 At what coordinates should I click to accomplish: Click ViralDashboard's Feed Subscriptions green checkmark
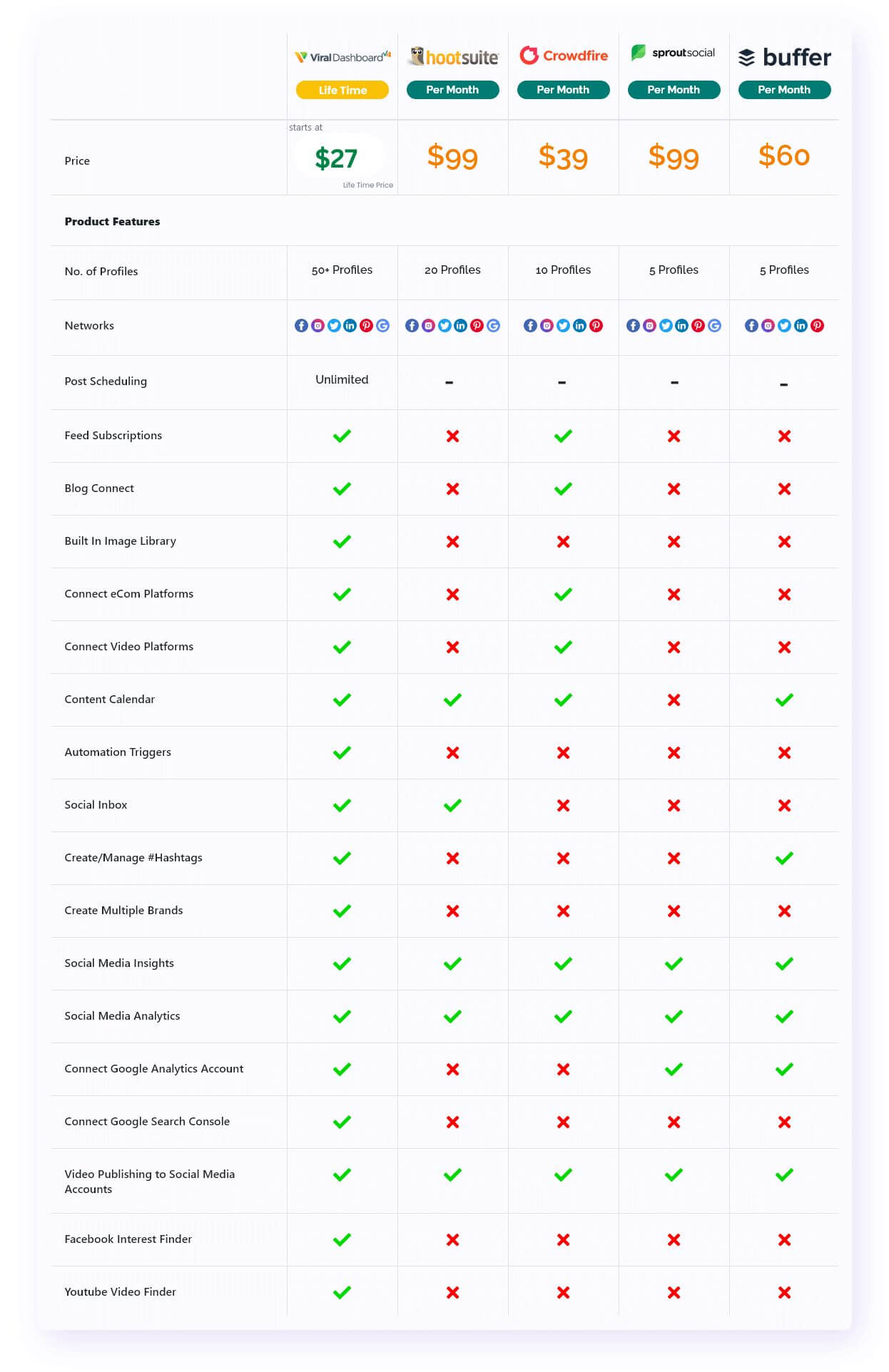[342, 436]
